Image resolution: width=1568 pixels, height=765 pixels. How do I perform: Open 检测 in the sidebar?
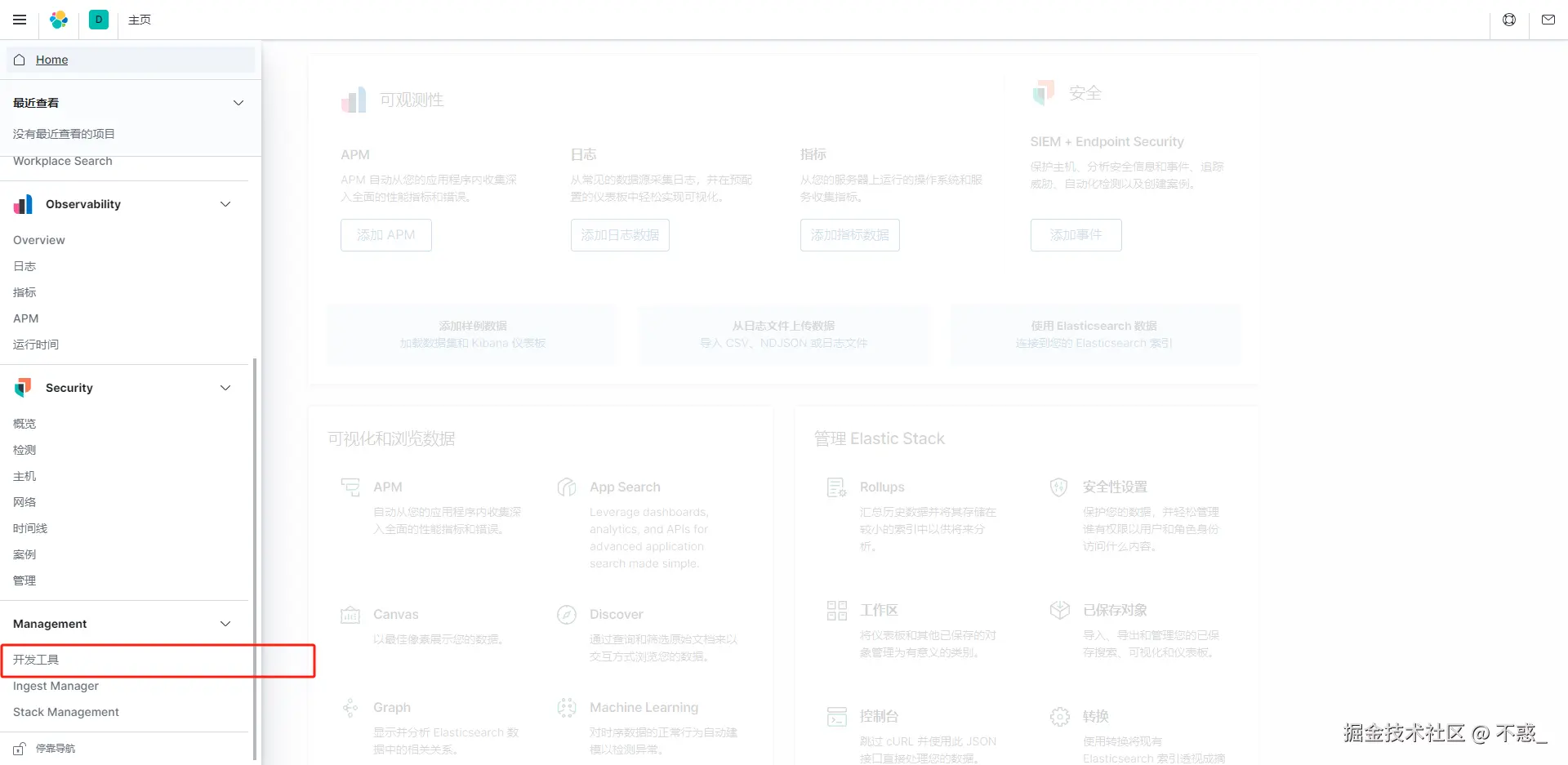pyautogui.click(x=24, y=450)
